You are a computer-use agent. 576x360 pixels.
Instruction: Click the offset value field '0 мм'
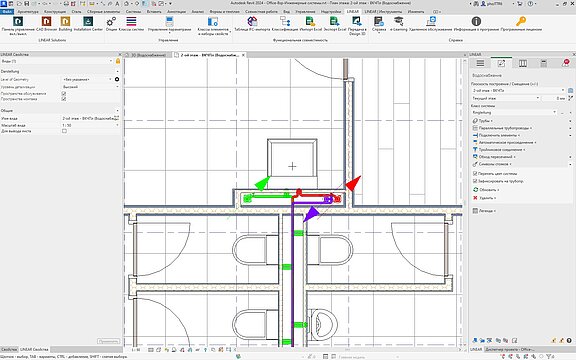pyautogui.click(x=555, y=98)
